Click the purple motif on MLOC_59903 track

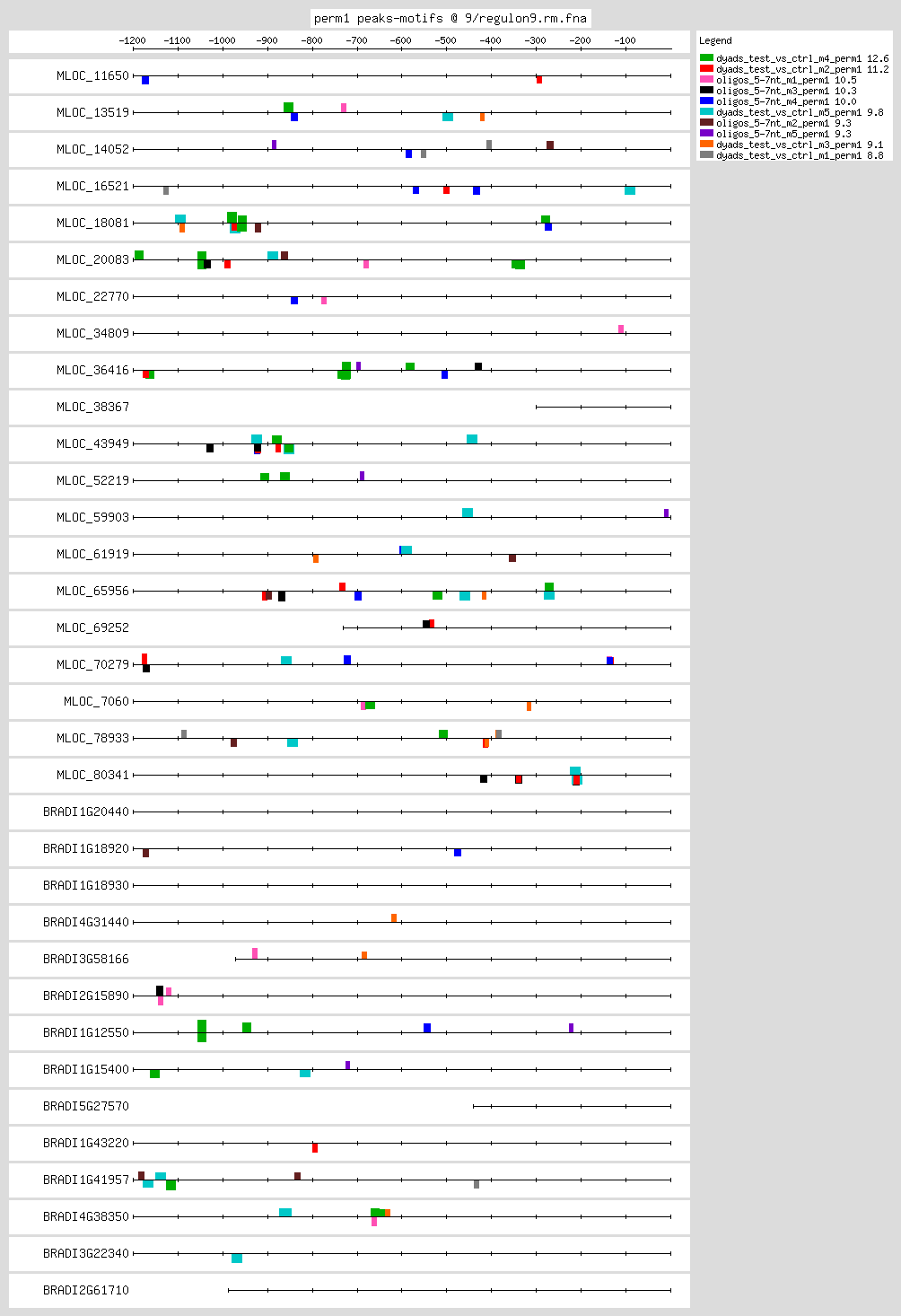click(666, 513)
